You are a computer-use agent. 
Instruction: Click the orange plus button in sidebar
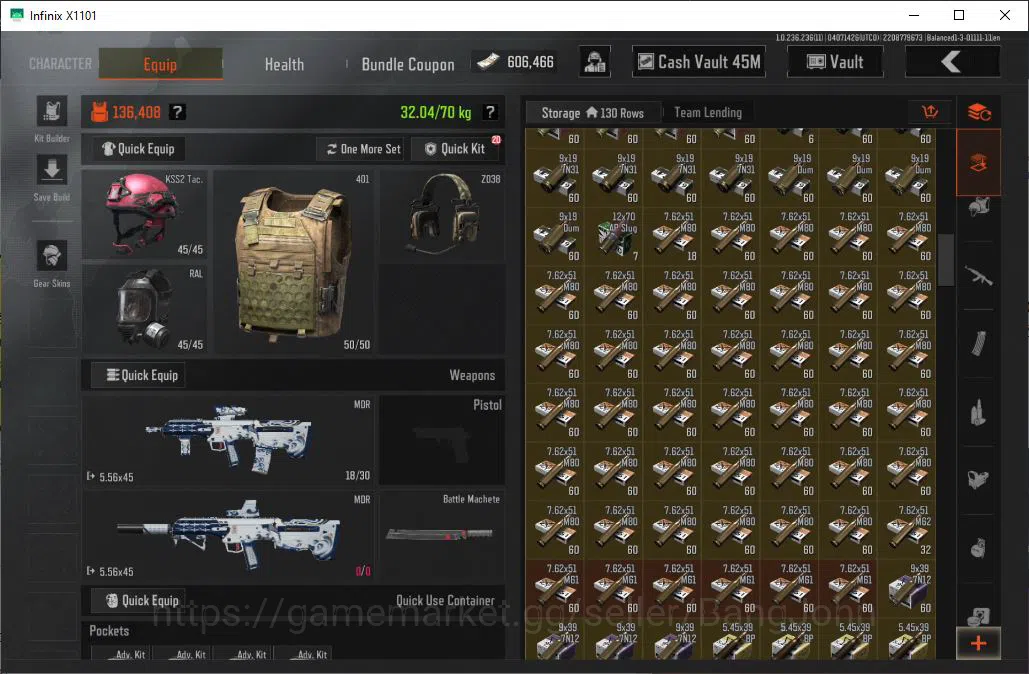tap(978, 643)
